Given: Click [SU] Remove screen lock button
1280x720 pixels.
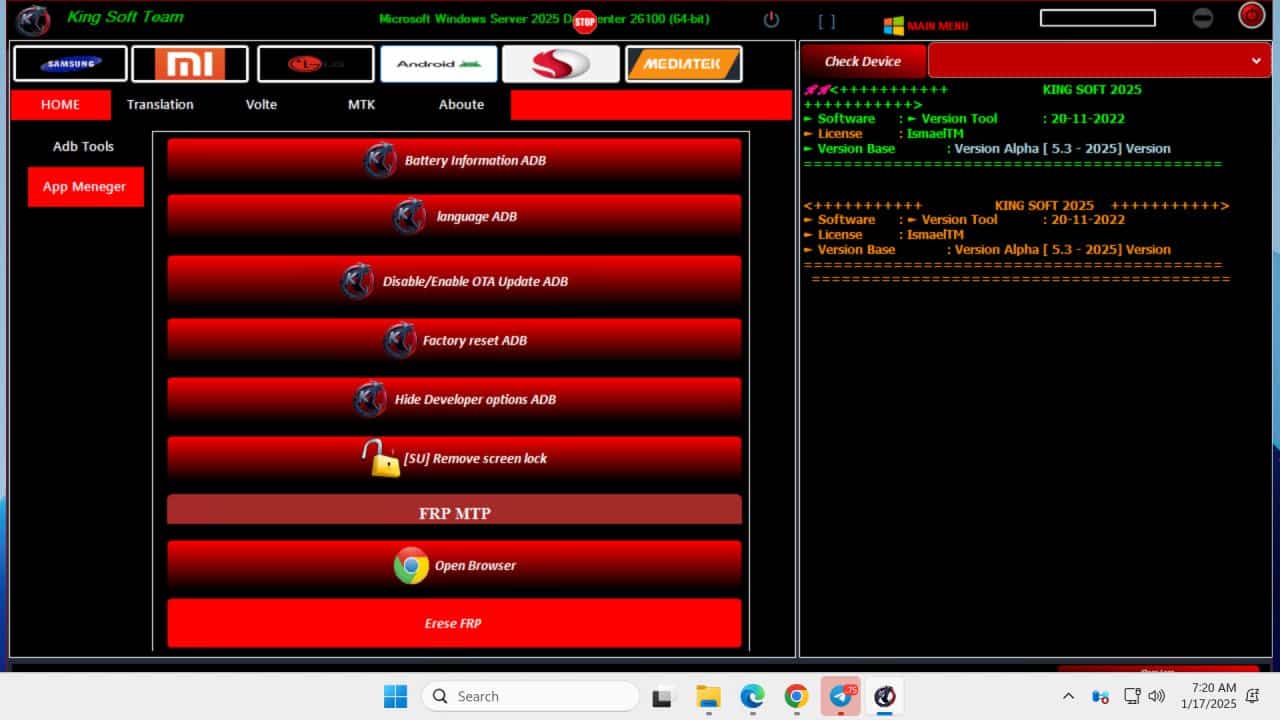Looking at the screenshot, I should (x=454, y=458).
